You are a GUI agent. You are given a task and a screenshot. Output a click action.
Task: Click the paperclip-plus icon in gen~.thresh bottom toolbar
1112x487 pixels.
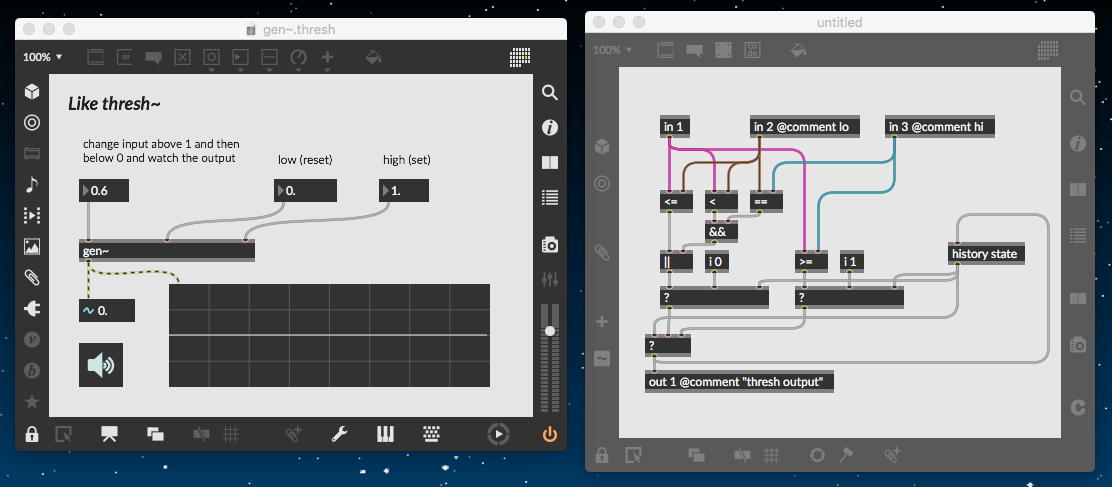[293, 434]
